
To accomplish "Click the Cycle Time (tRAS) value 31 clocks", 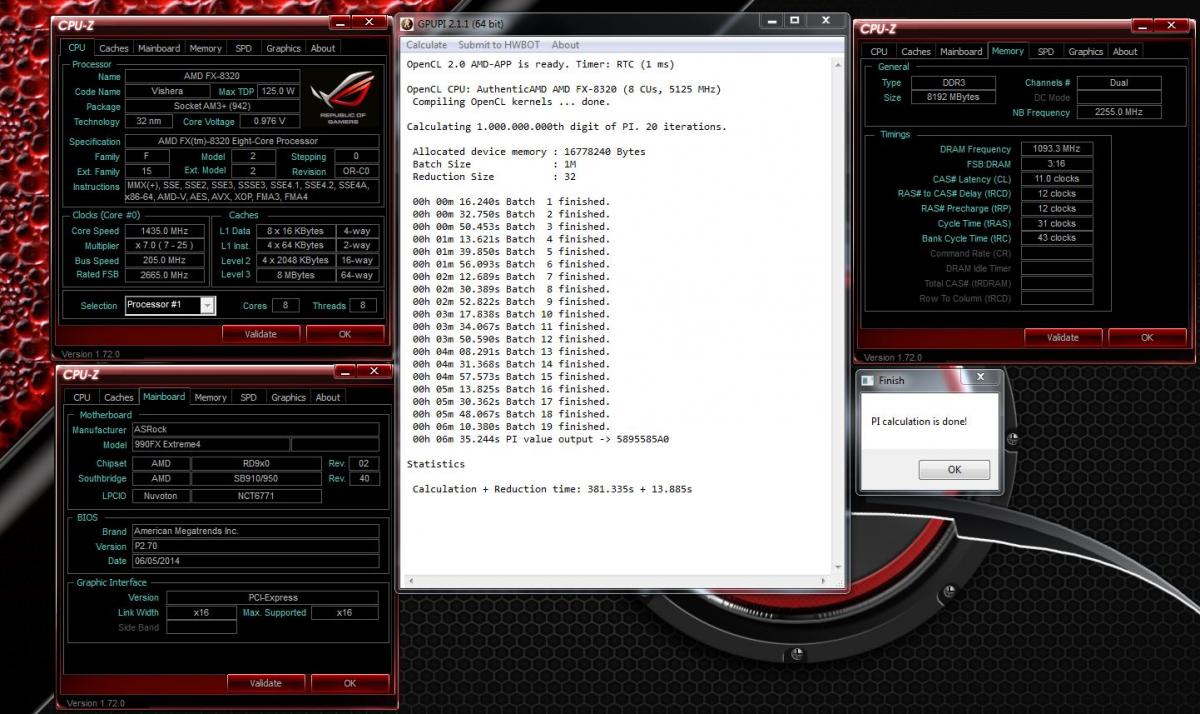I will click(x=1056, y=224).
